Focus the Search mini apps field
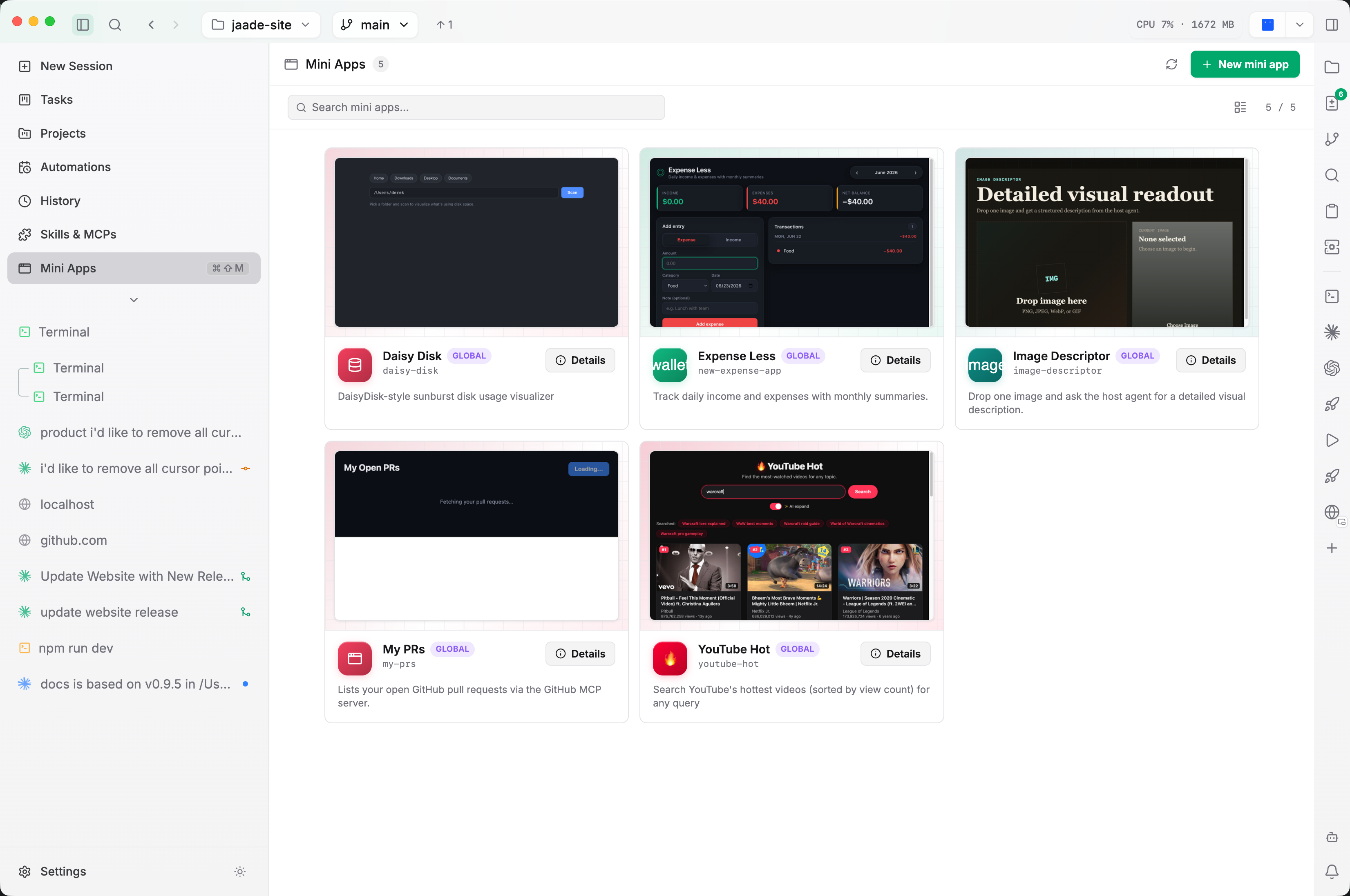Image resolution: width=1350 pixels, height=896 pixels. click(x=476, y=107)
